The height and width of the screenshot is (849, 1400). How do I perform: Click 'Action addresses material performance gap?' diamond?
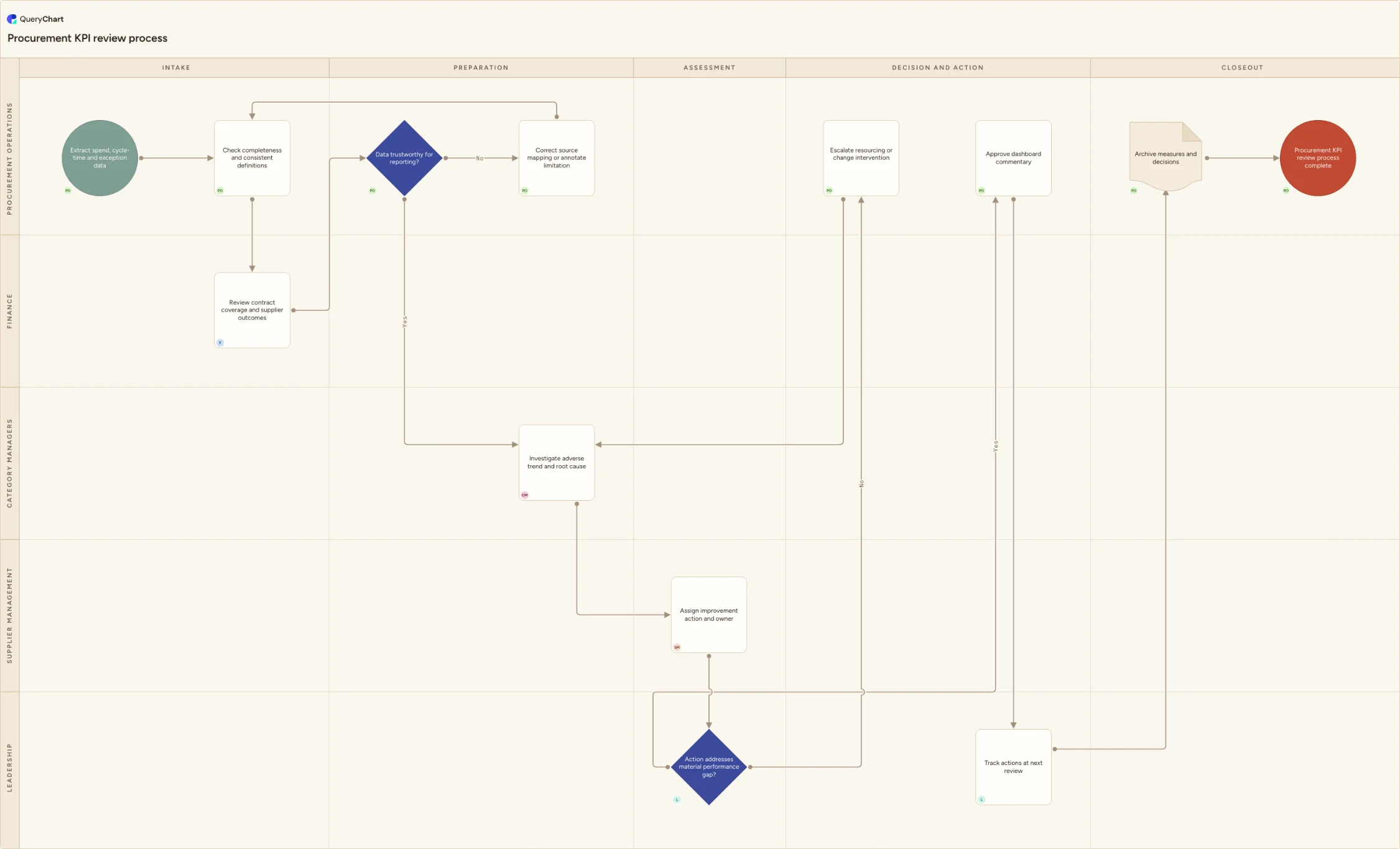[x=709, y=767]
